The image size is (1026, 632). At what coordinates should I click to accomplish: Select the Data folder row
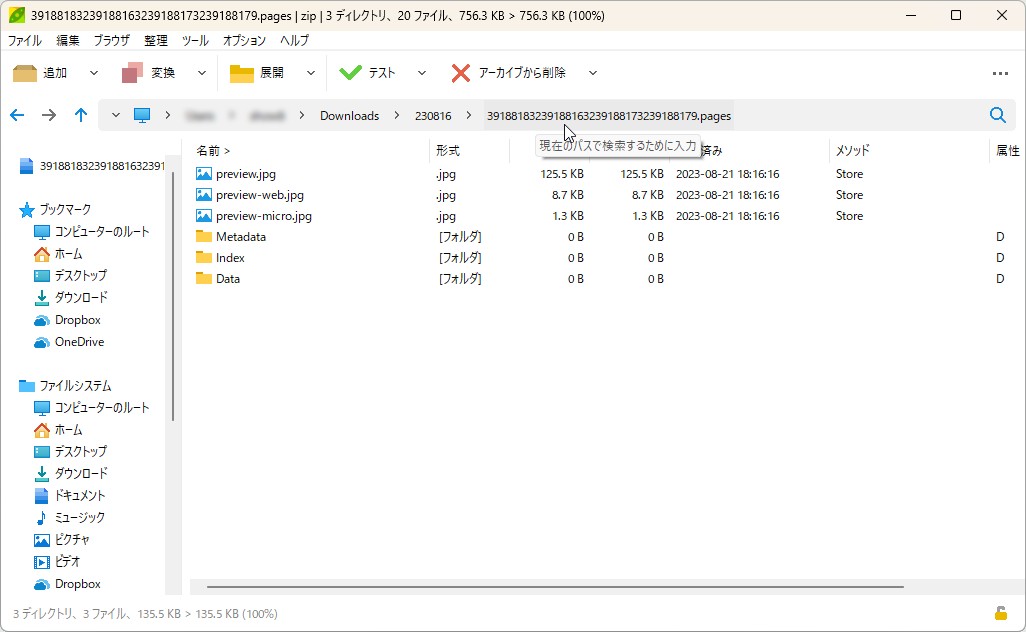pos(606,279)
